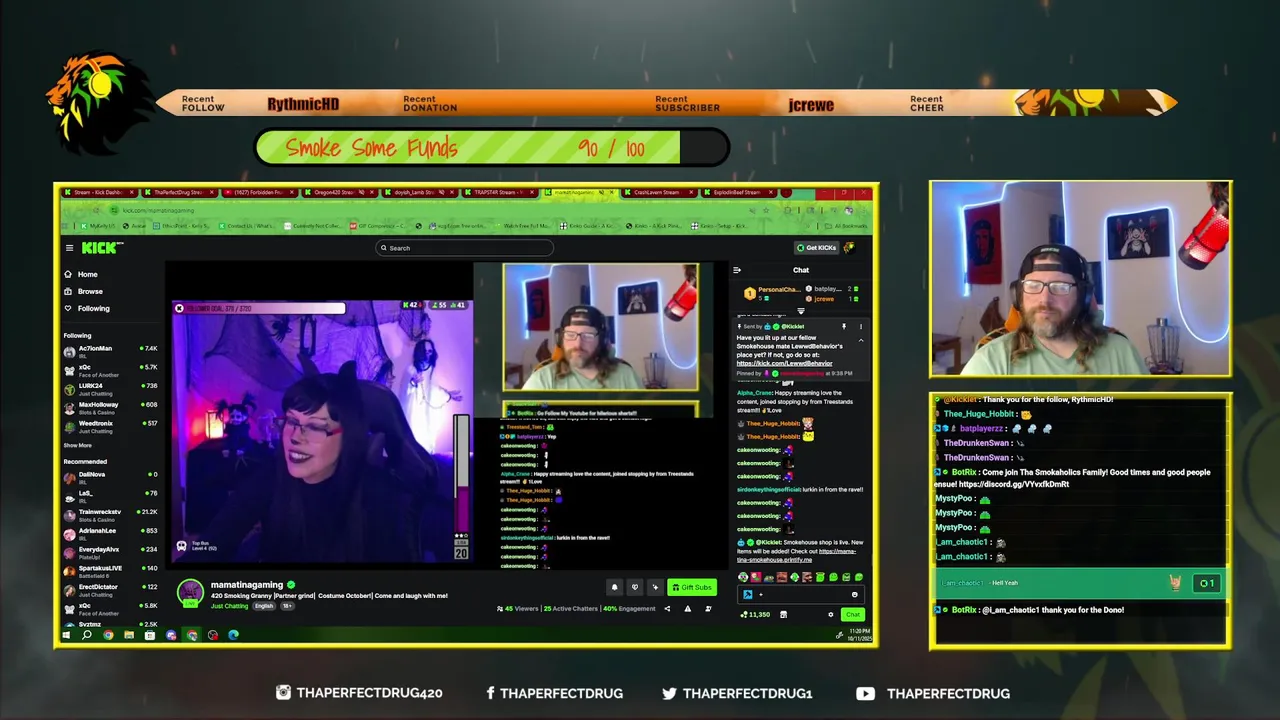1280x720 pixels.
Task: Switch to CrashLavern Stream tab
Action: [x=659, y=192]
